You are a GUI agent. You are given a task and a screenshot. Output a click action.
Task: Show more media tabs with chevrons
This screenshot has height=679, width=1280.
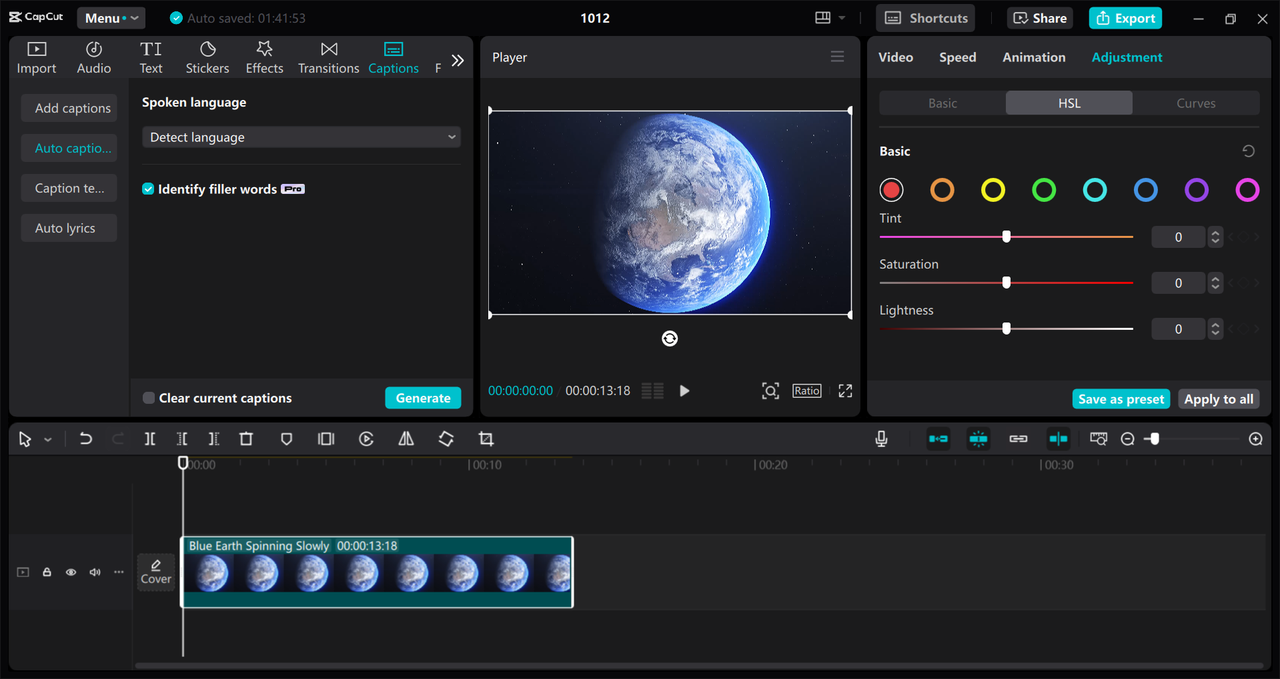[457, 60]
